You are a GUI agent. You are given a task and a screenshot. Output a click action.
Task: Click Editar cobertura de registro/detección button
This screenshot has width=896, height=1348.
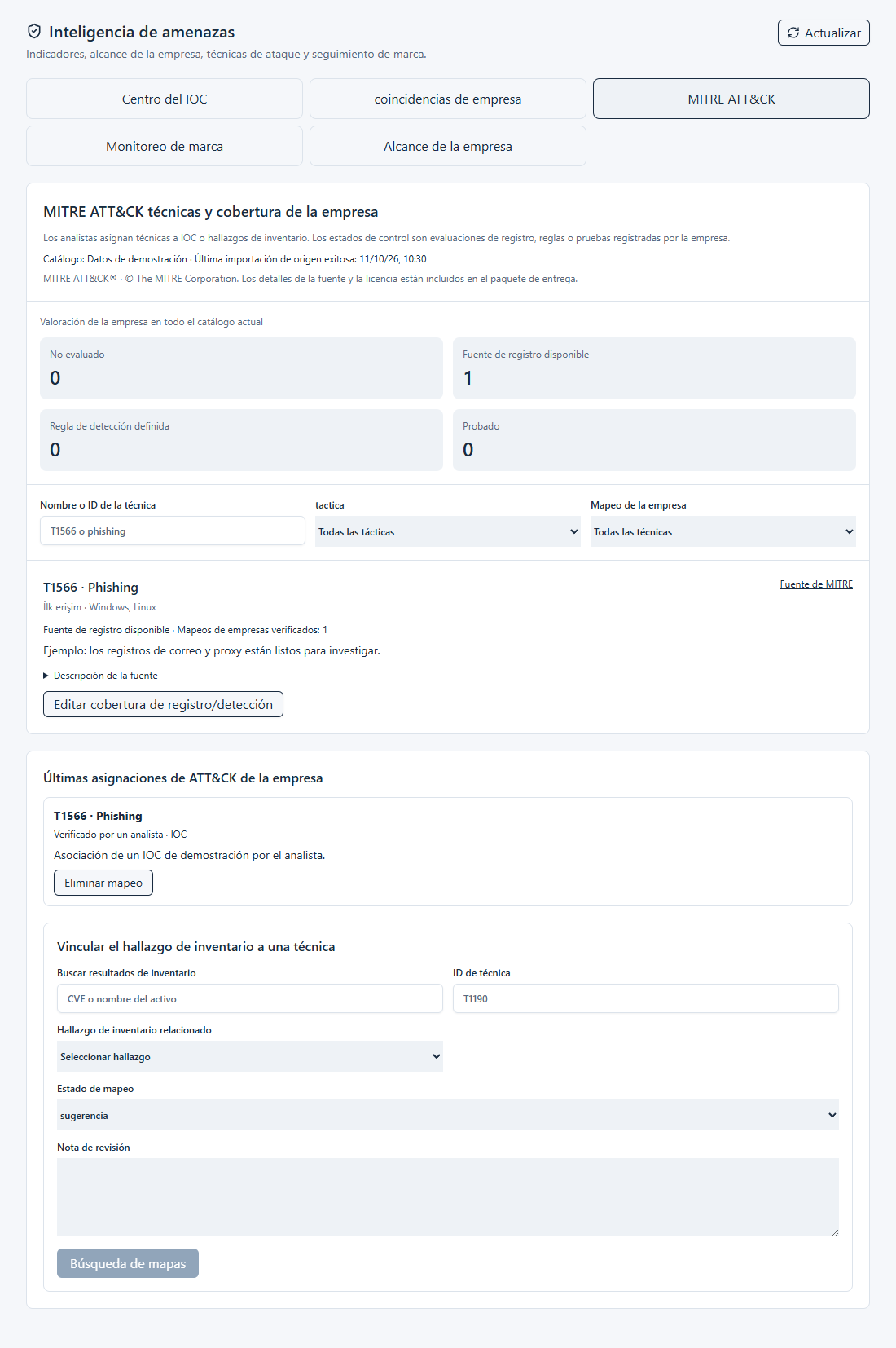(x=163, y=704)
